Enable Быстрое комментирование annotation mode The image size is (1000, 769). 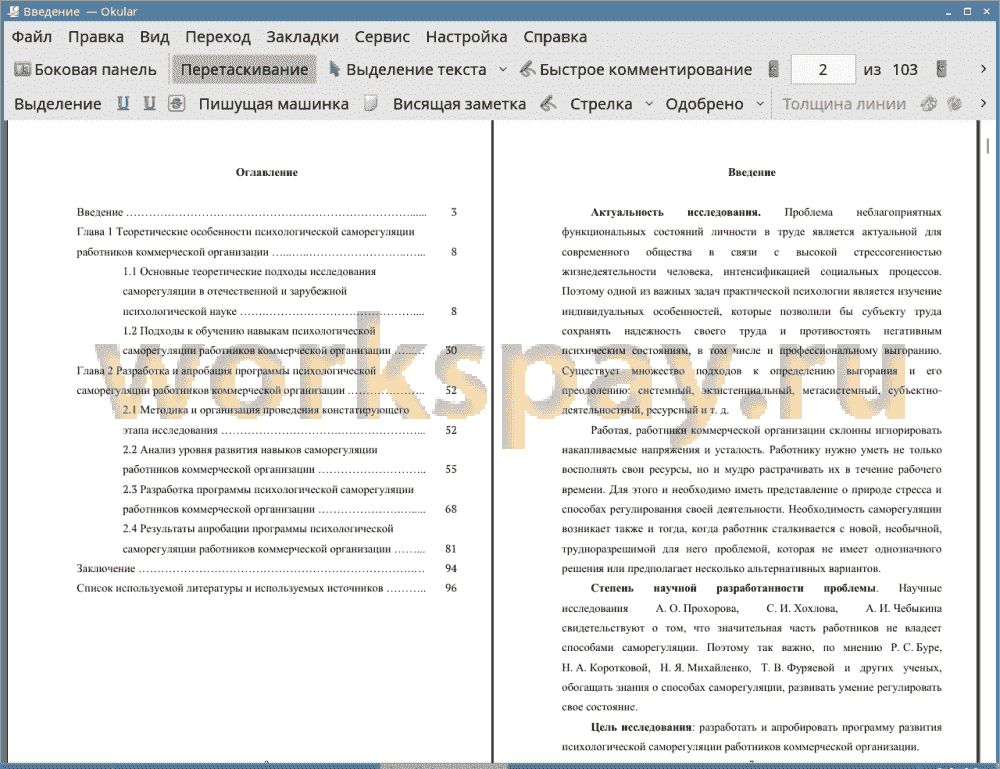[636, 70]
